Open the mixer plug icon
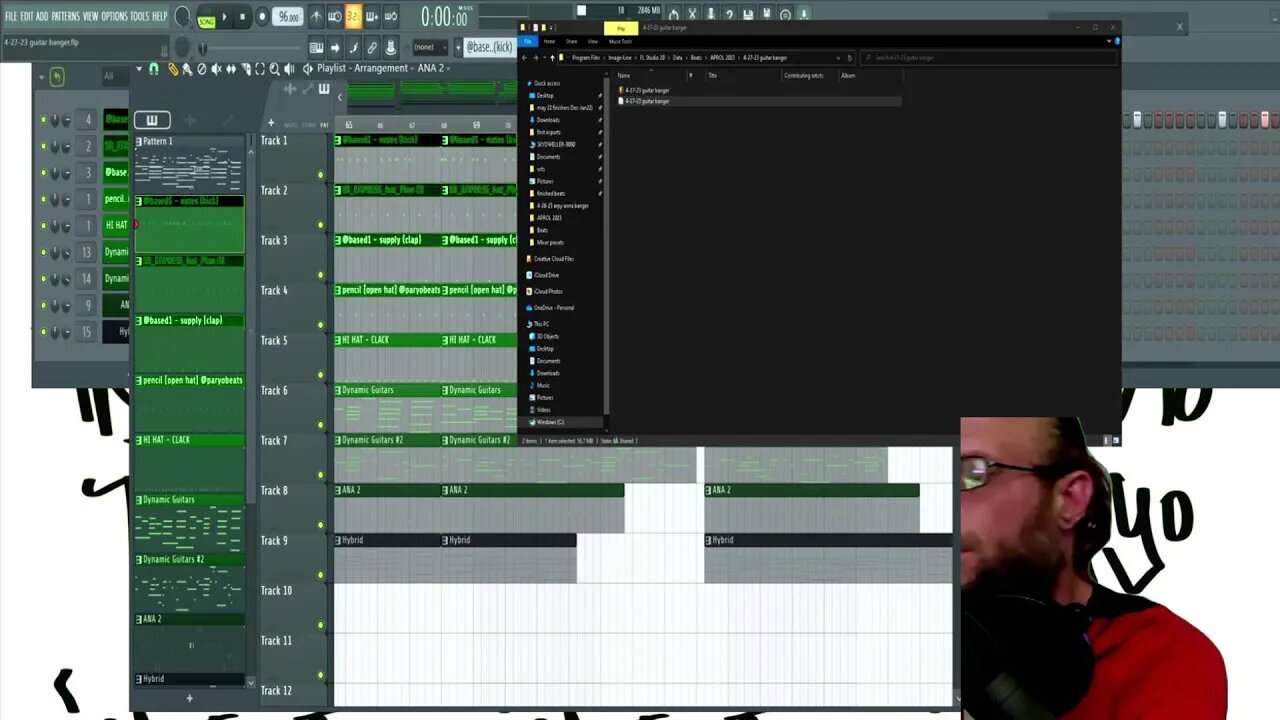Image resolution: width=1280 pixels, height=720 pixels. pos(390,47)
